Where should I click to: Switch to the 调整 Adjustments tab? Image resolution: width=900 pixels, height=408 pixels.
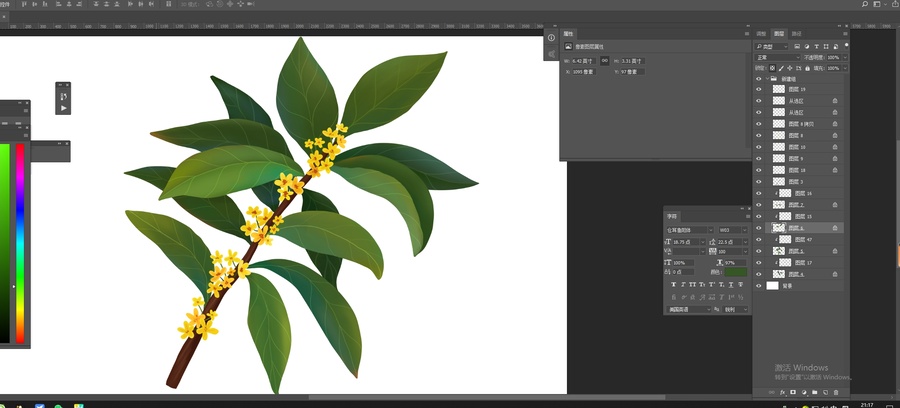coord(761,34)
